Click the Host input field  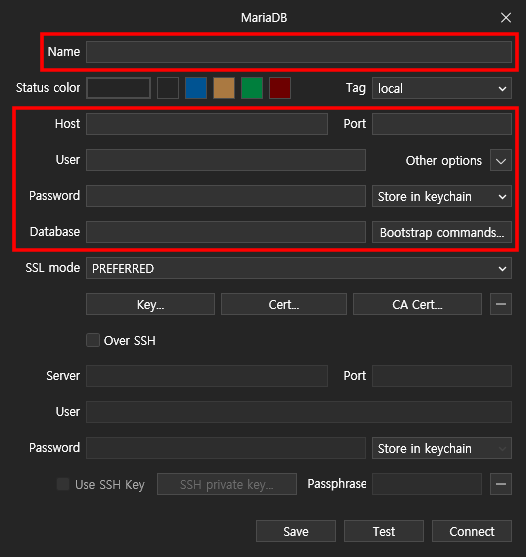click(x=207, y=124)
